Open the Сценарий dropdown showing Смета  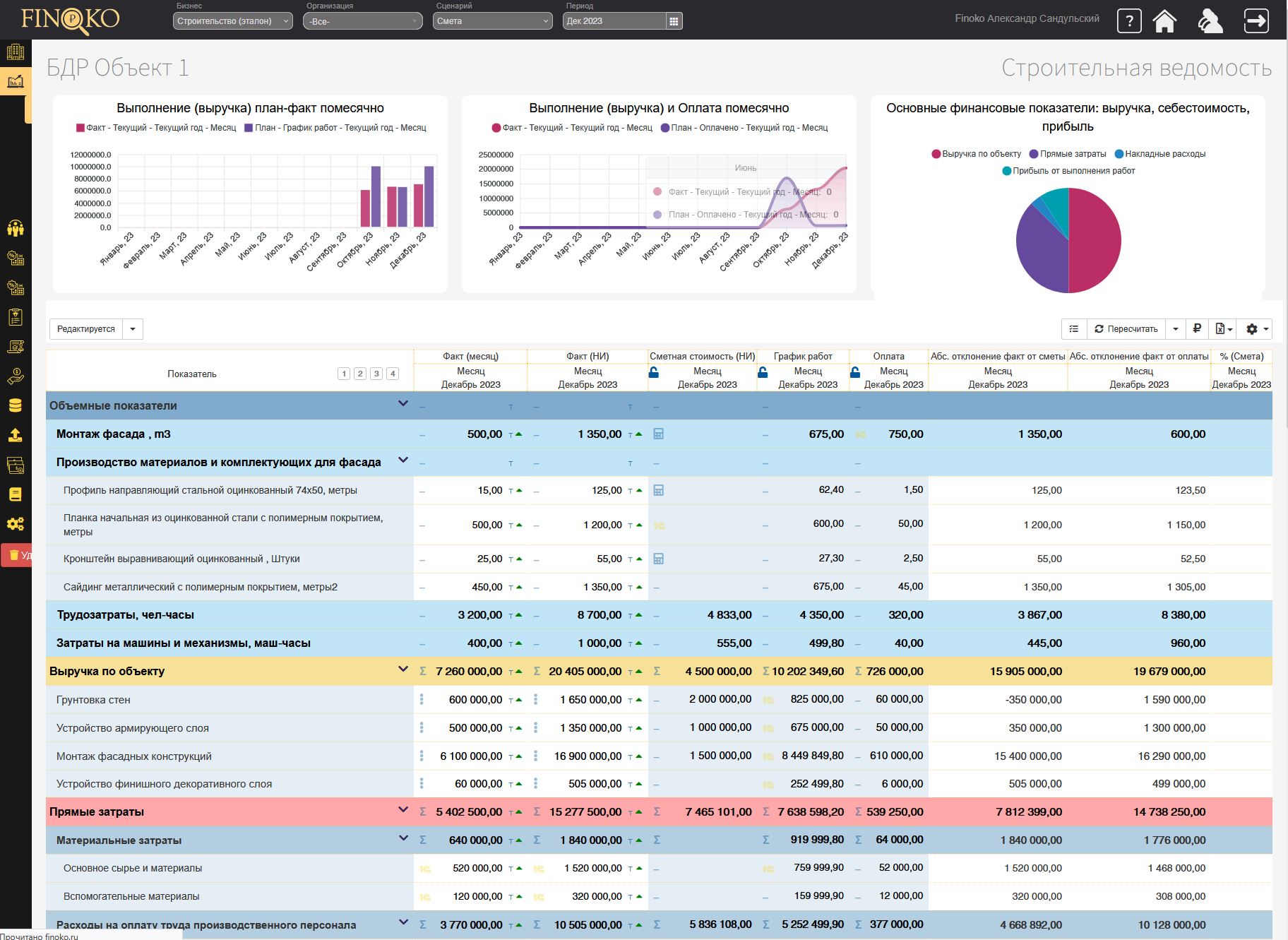click(x=491, y=21)
